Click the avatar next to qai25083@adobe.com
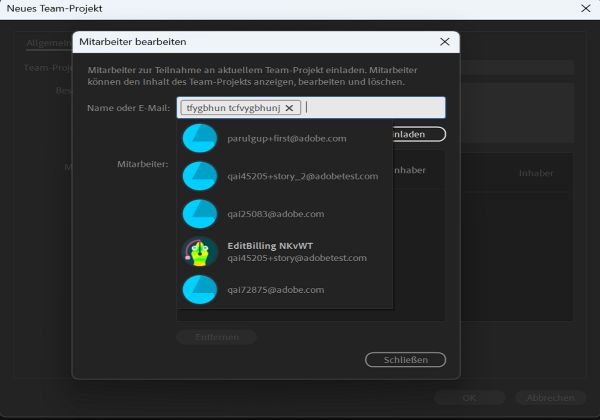 point(200,214)
